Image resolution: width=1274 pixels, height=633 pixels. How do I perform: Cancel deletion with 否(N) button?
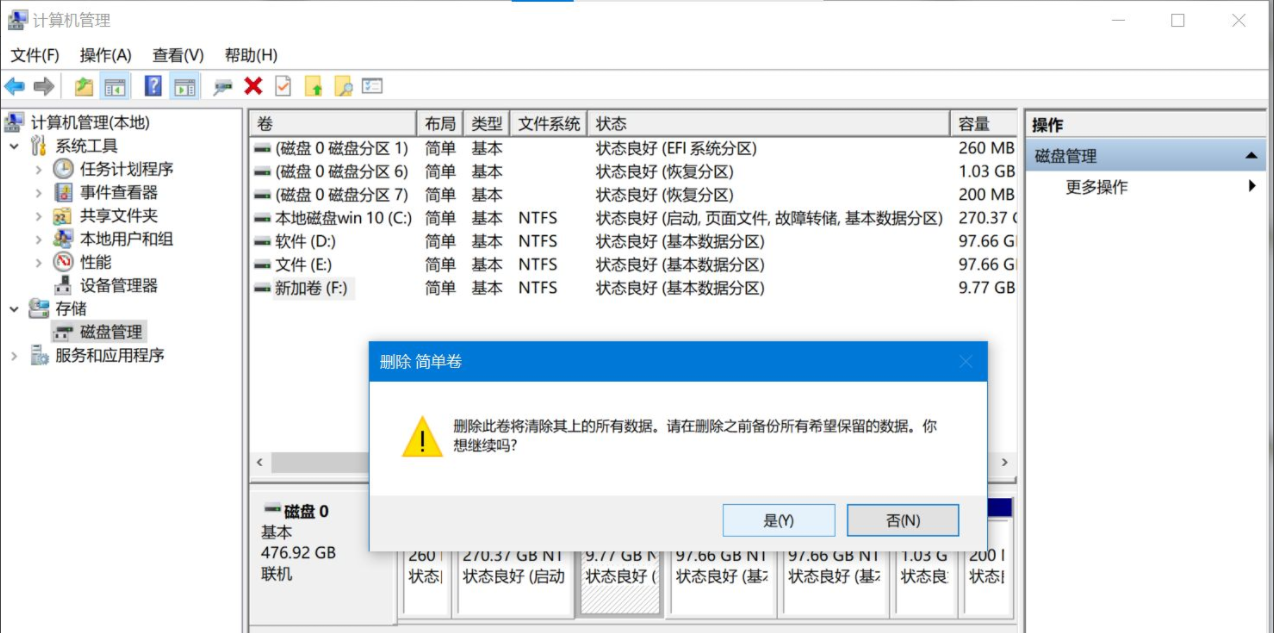902,520
